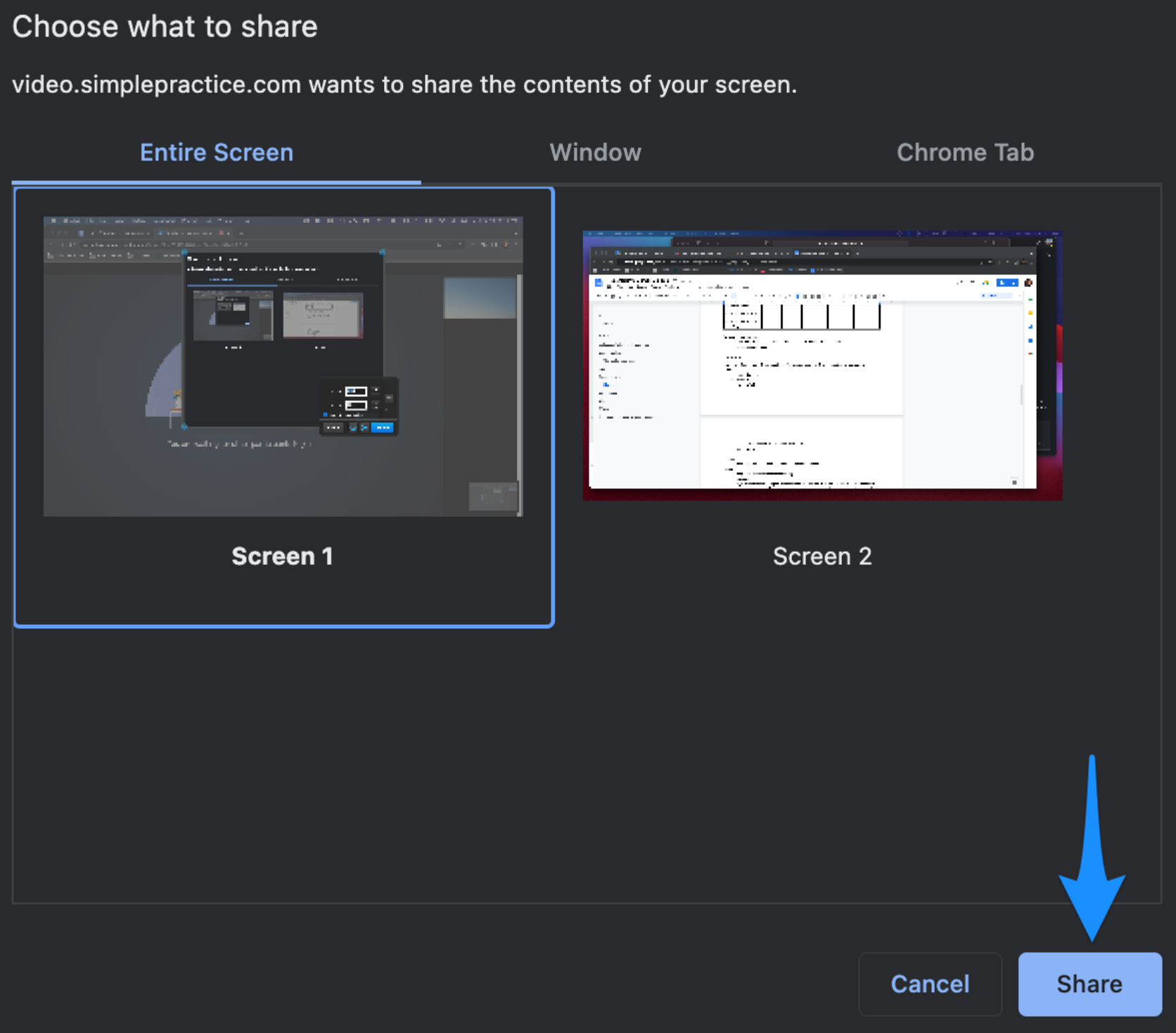
Task: Pick the Screen 2 preview thumbnail
Action: coord(822,365)
